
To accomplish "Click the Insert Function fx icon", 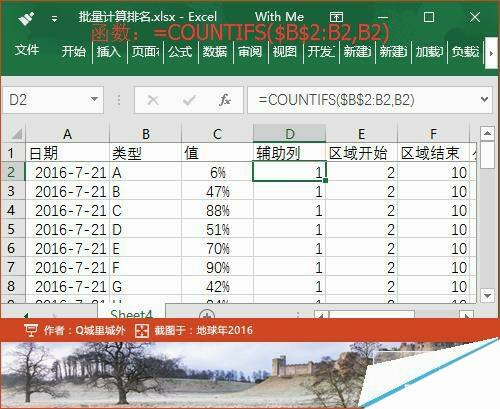I will 225,100.
